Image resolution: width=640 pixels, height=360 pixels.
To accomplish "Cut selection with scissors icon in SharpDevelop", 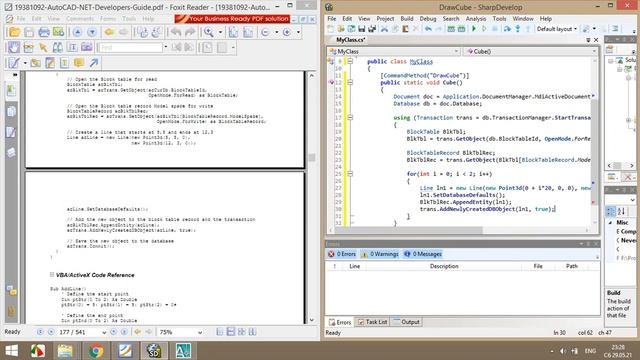I will [384, 29].
